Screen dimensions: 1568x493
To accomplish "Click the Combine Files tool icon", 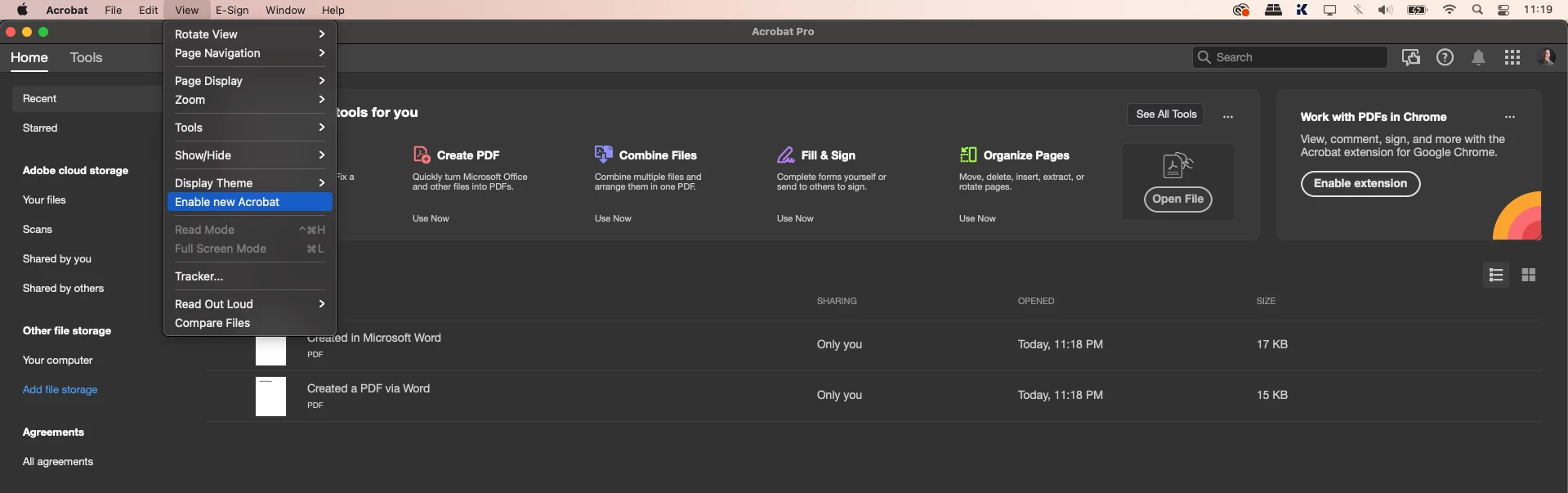I will 604,155.
